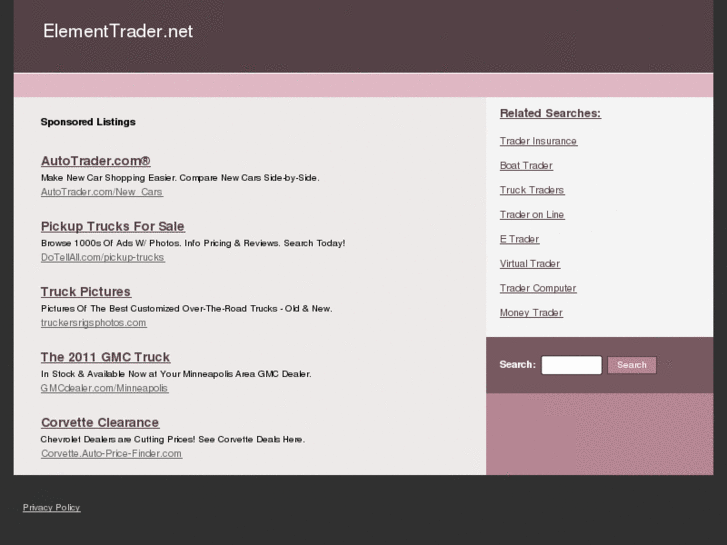
Task: Click 'Chevrolet Dealers are Cutting Prices' description
Action: 173,439
